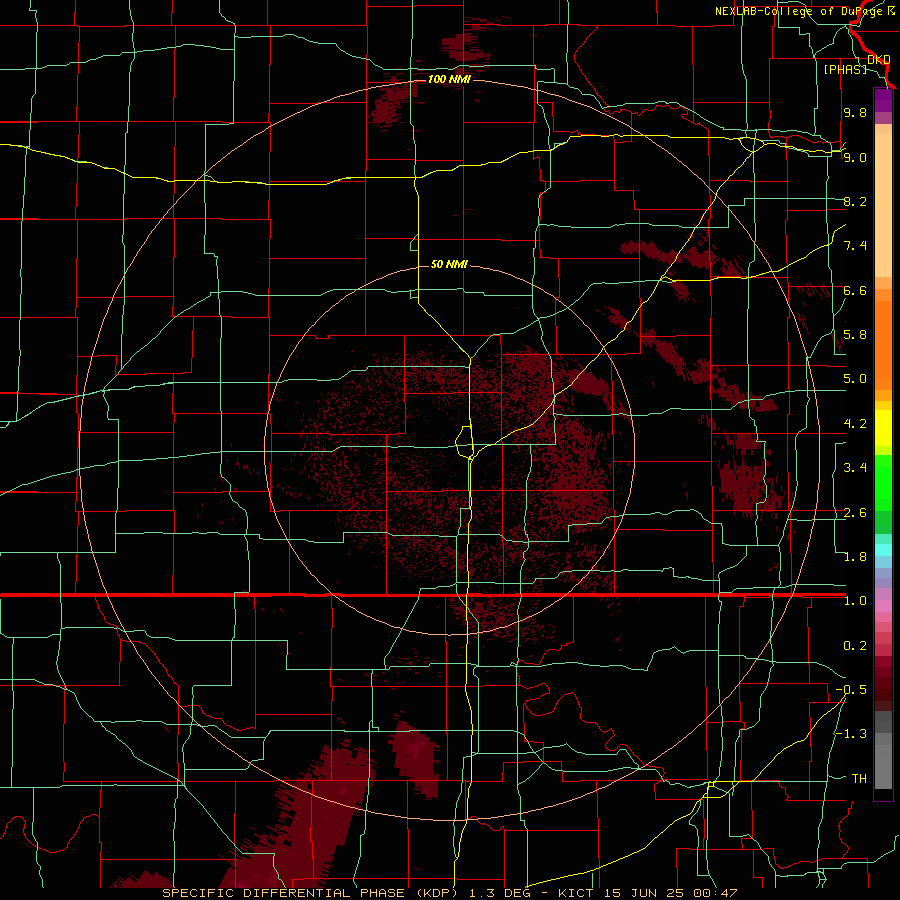Click the "50 NMI" range ring label
Screen dimensions: 900x900
[x=449, y=264]
